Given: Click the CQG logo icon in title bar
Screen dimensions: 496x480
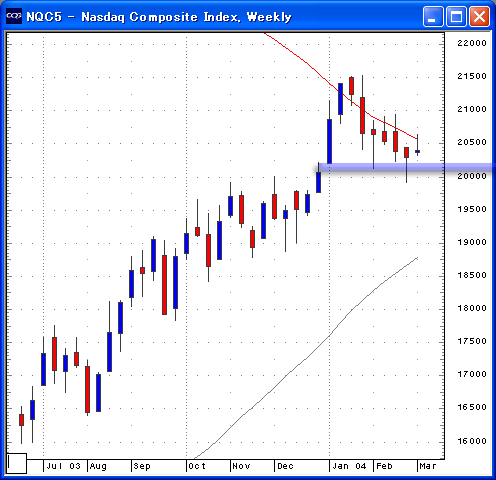Looking at the screenshot, I should (x=14, y=16).
